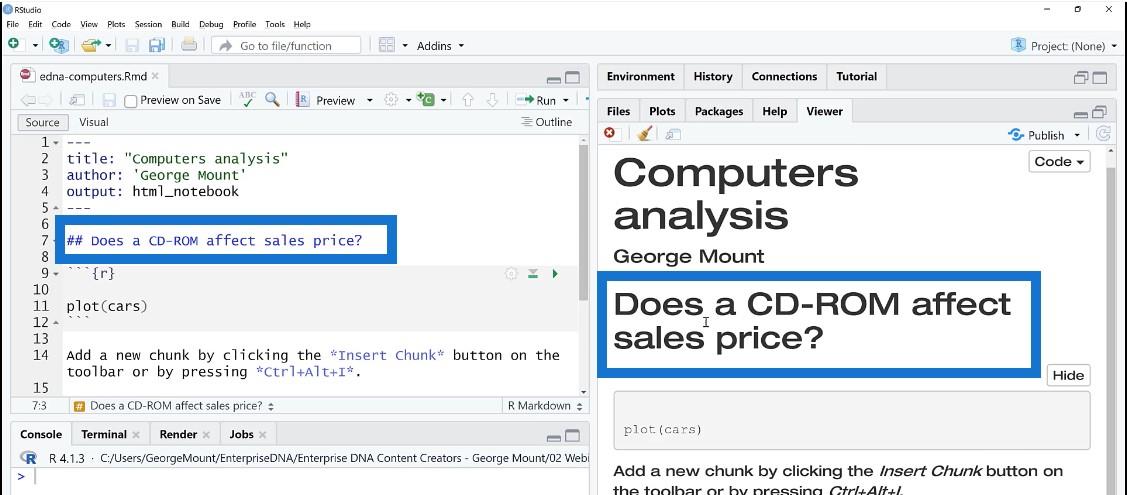Open the Project: (None) menu
1127x495 pixels.
[x=1063, y=45]
